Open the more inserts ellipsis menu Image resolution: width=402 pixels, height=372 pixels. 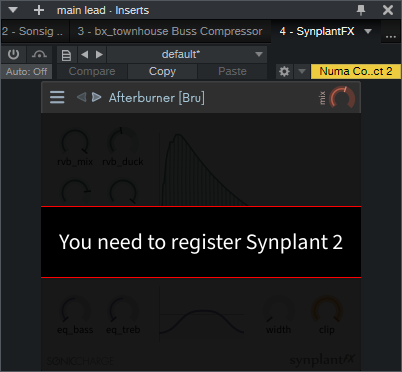[x=391, y=35]
